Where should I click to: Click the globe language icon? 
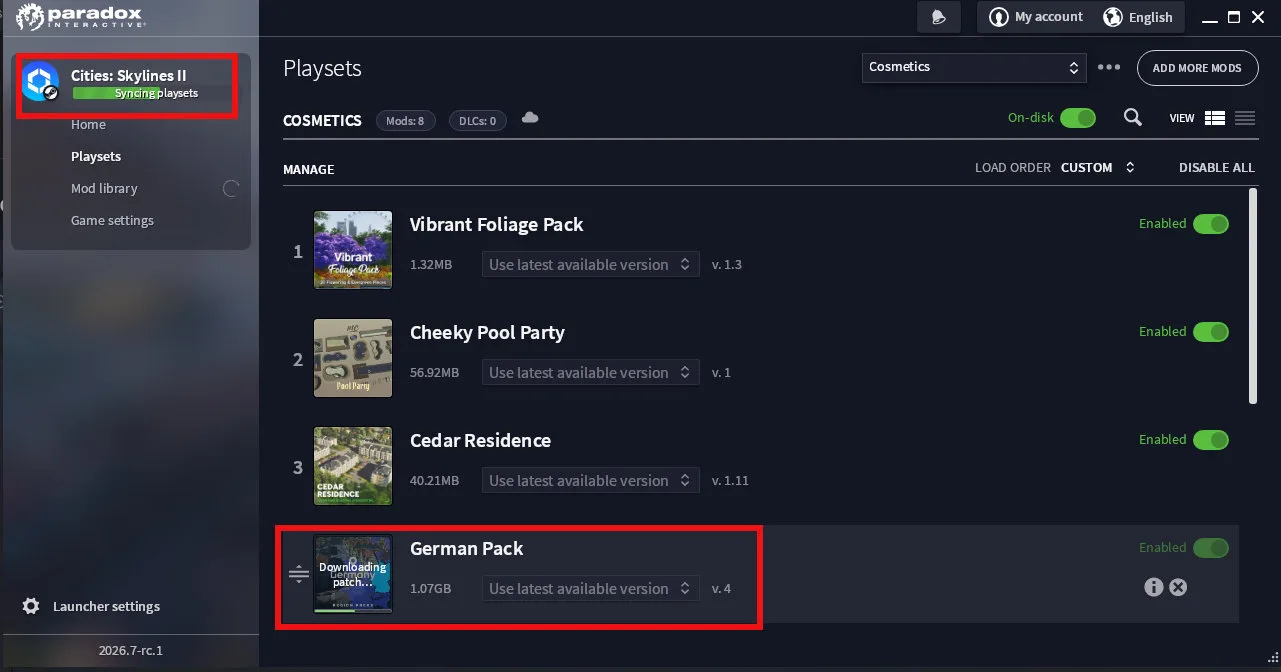[x=1112, y=17]
